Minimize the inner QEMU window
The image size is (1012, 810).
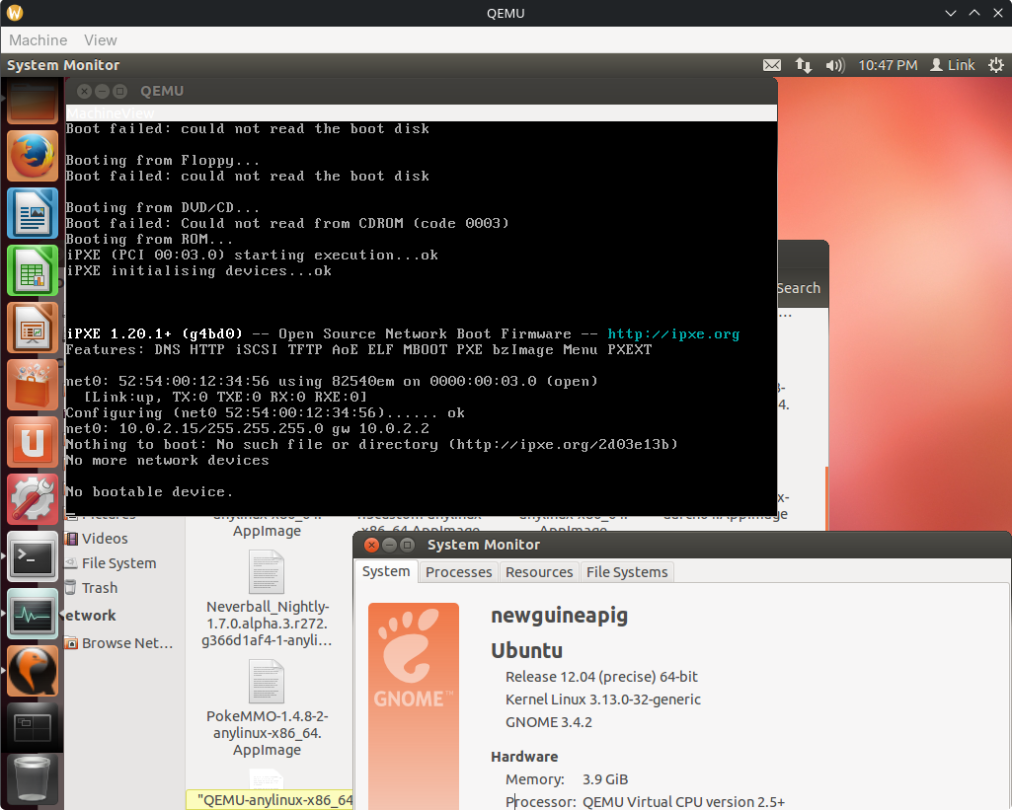[x=102, y=91]
